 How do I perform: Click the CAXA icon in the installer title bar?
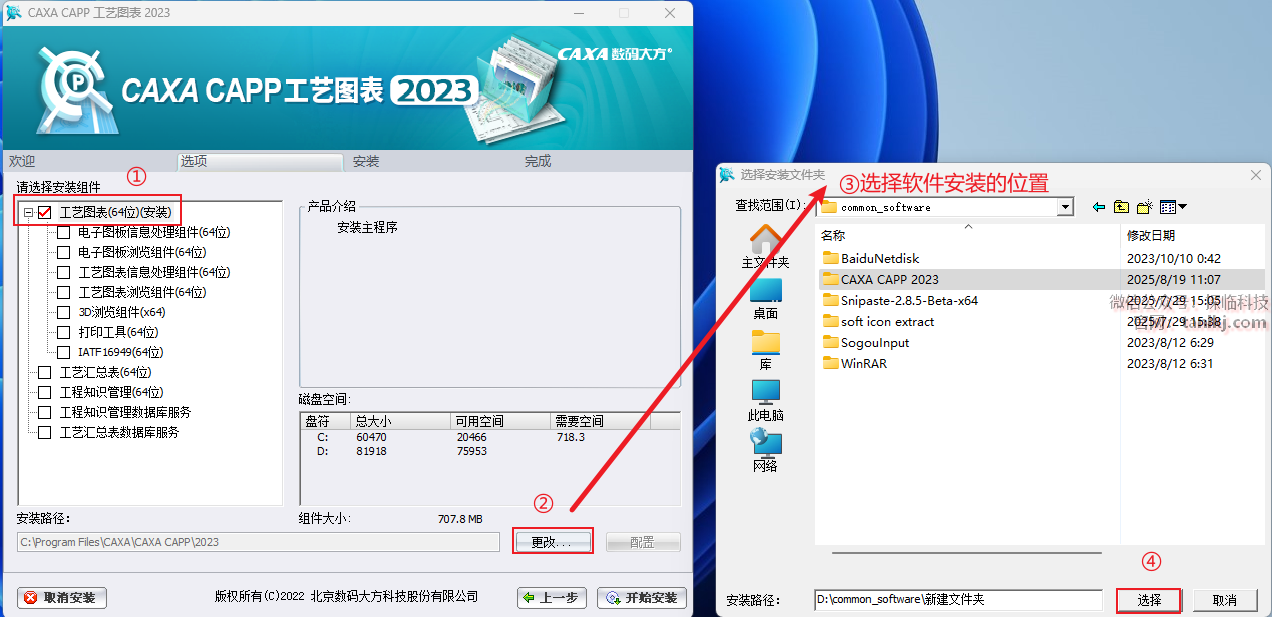click(x=14, y=13)
